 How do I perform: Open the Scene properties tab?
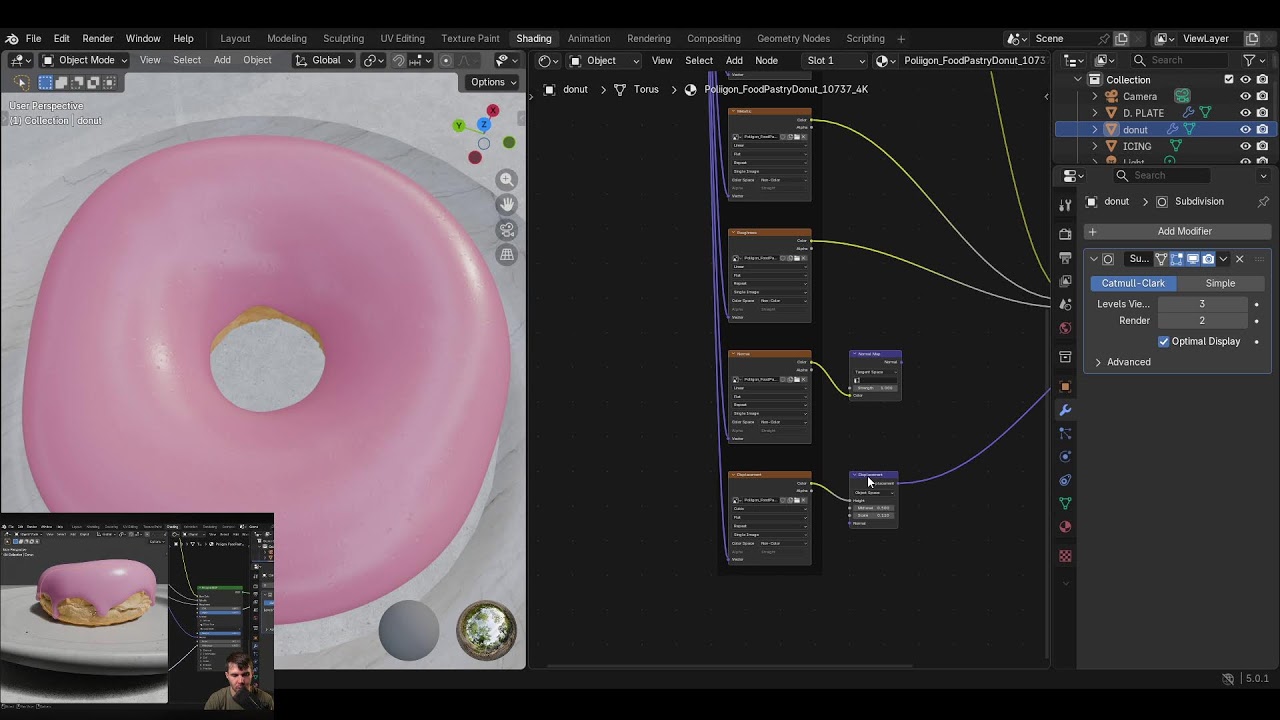click(1065, 305)
